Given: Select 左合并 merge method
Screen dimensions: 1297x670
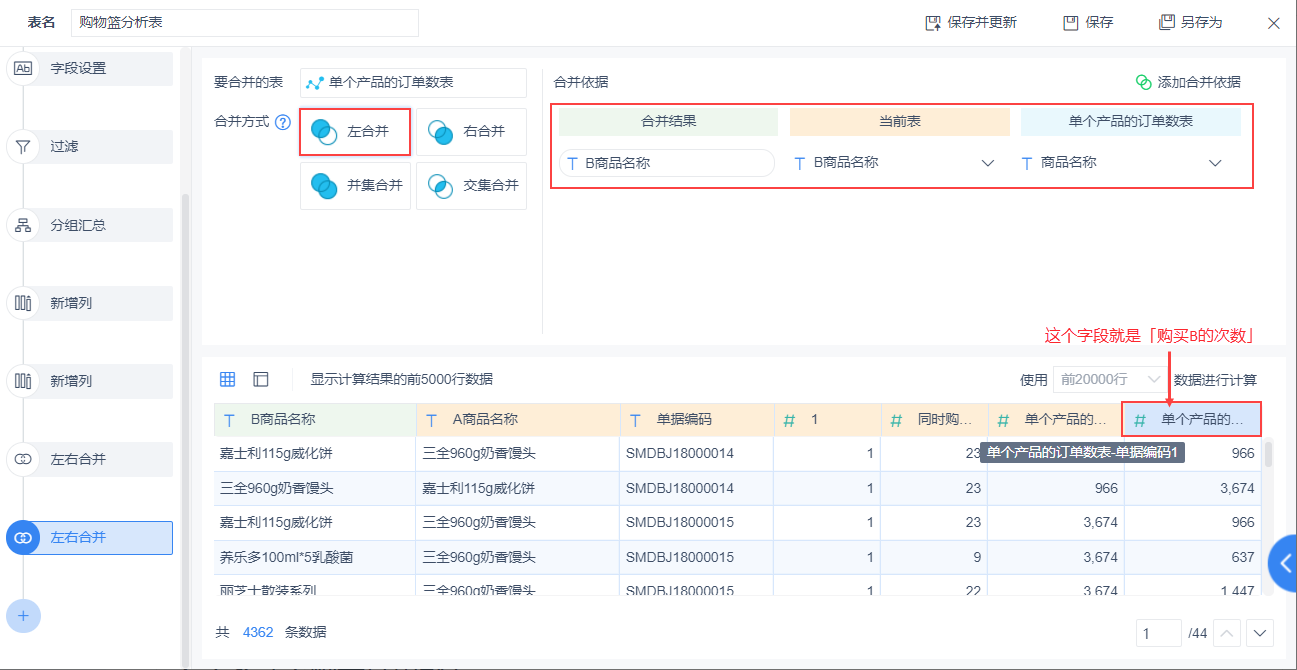Looking at the screenshot, I should [355, 131].
